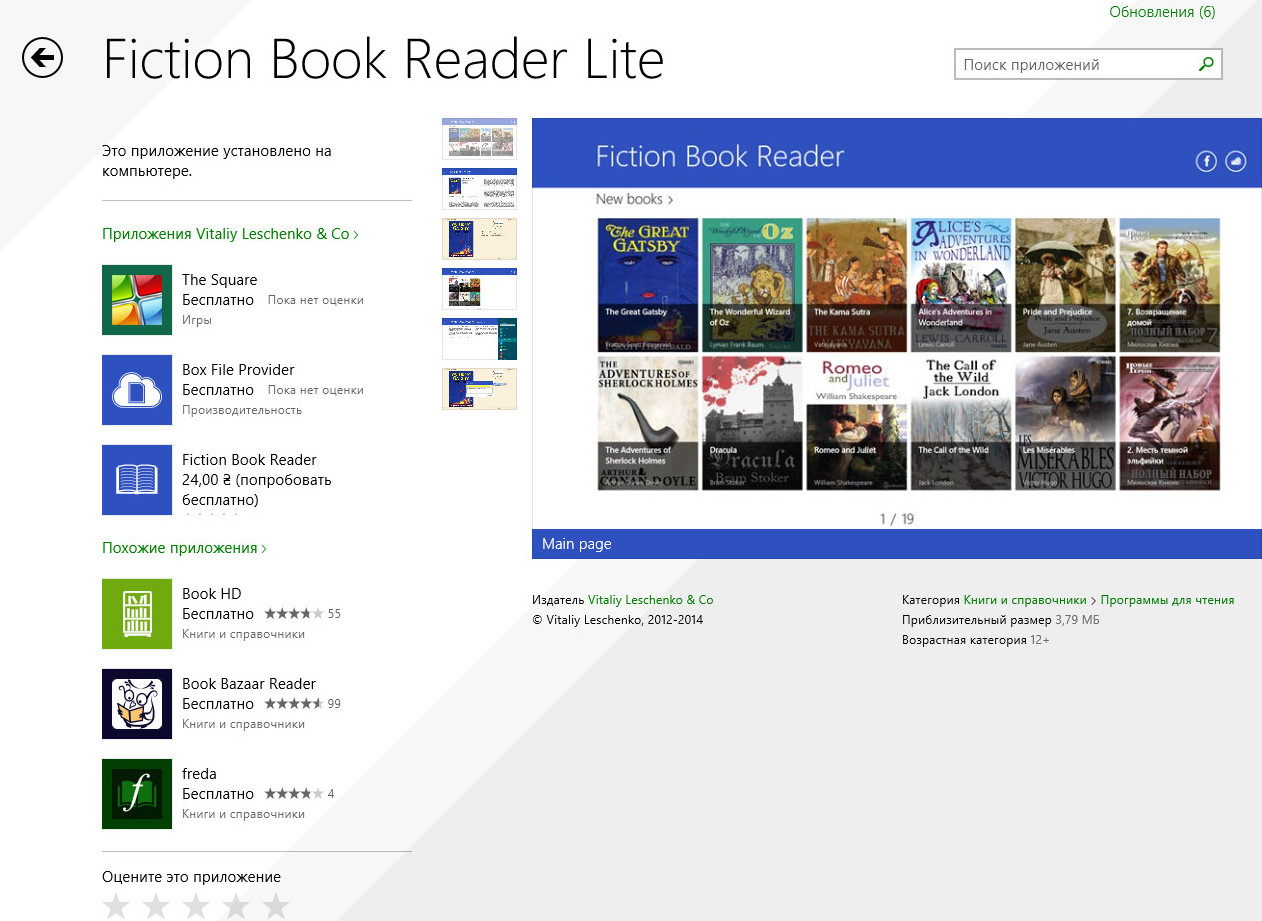Open the Fiction Book Reader open-book icon

click(x=137, y=480)
